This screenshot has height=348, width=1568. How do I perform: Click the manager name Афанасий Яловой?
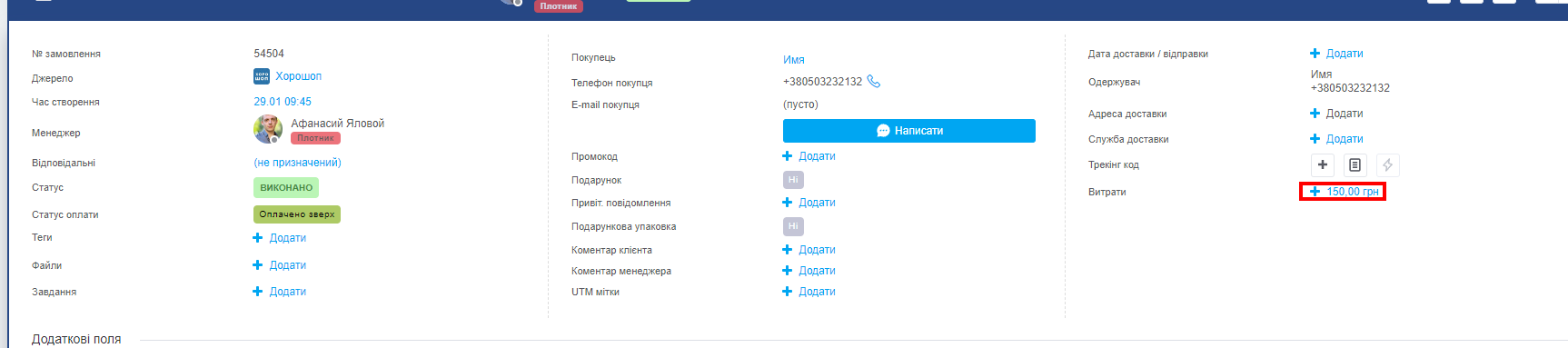coord(337,124)
